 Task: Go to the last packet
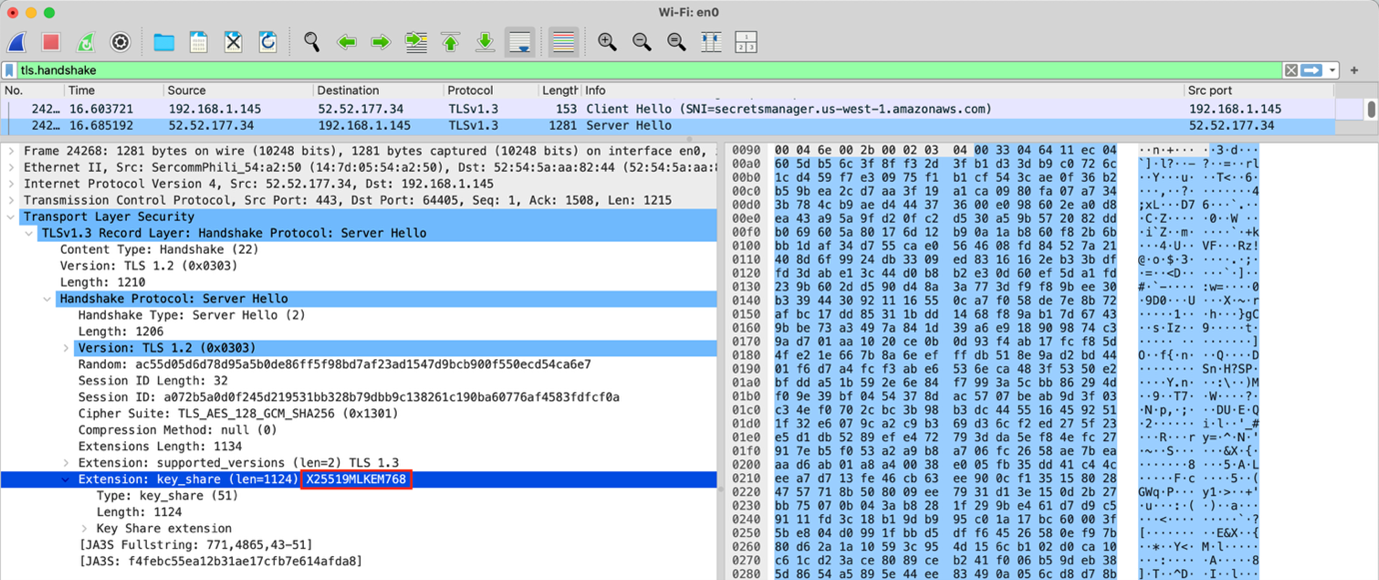[x=484, y=41]
